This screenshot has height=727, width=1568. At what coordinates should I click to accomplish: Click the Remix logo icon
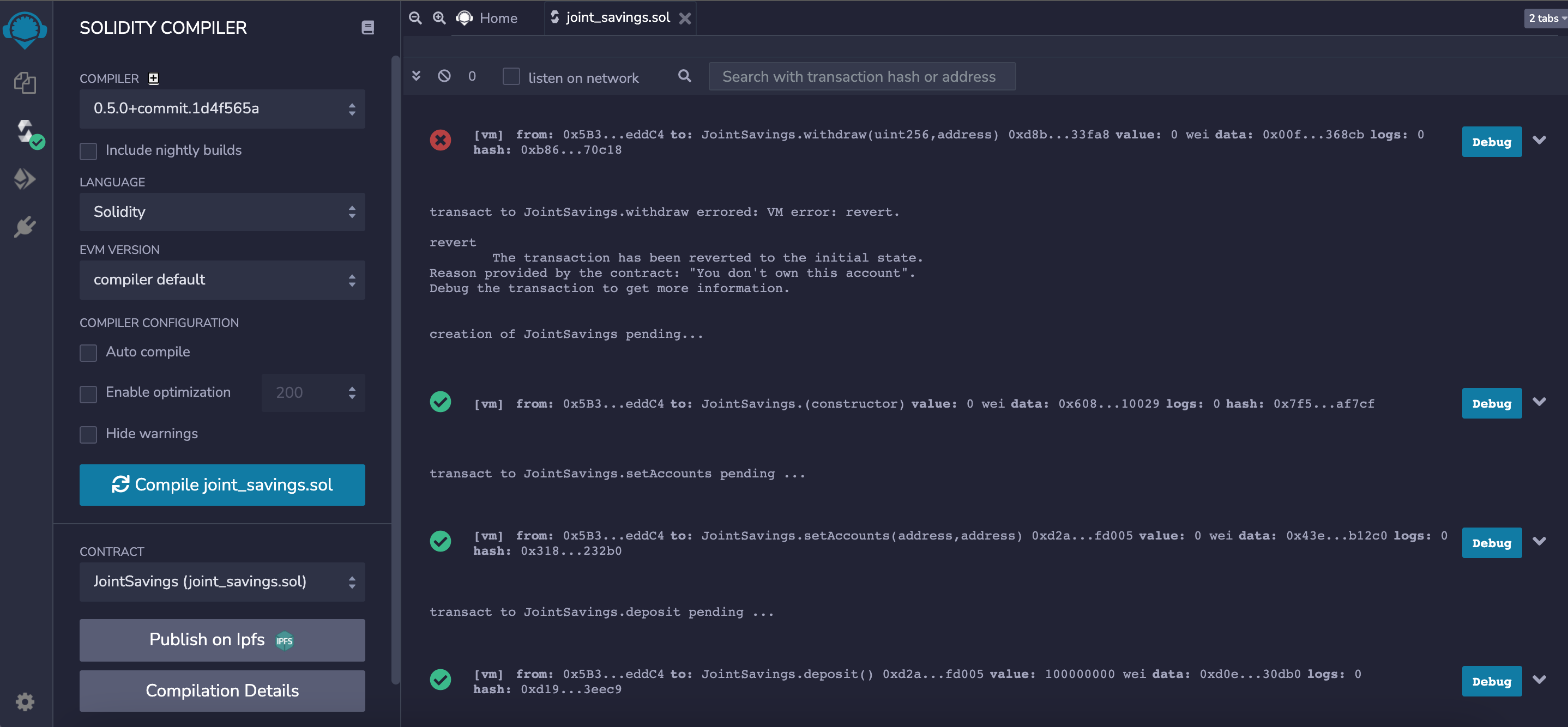(25, 30)
